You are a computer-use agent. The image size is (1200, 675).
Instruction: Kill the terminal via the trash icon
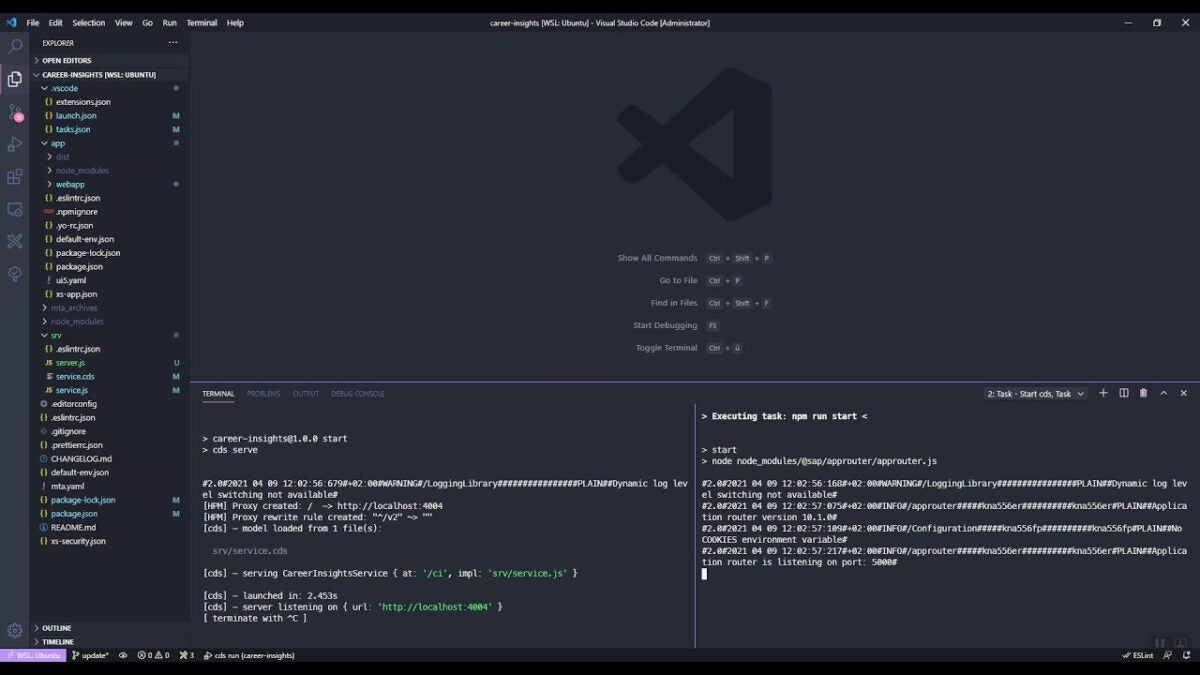1143,393
